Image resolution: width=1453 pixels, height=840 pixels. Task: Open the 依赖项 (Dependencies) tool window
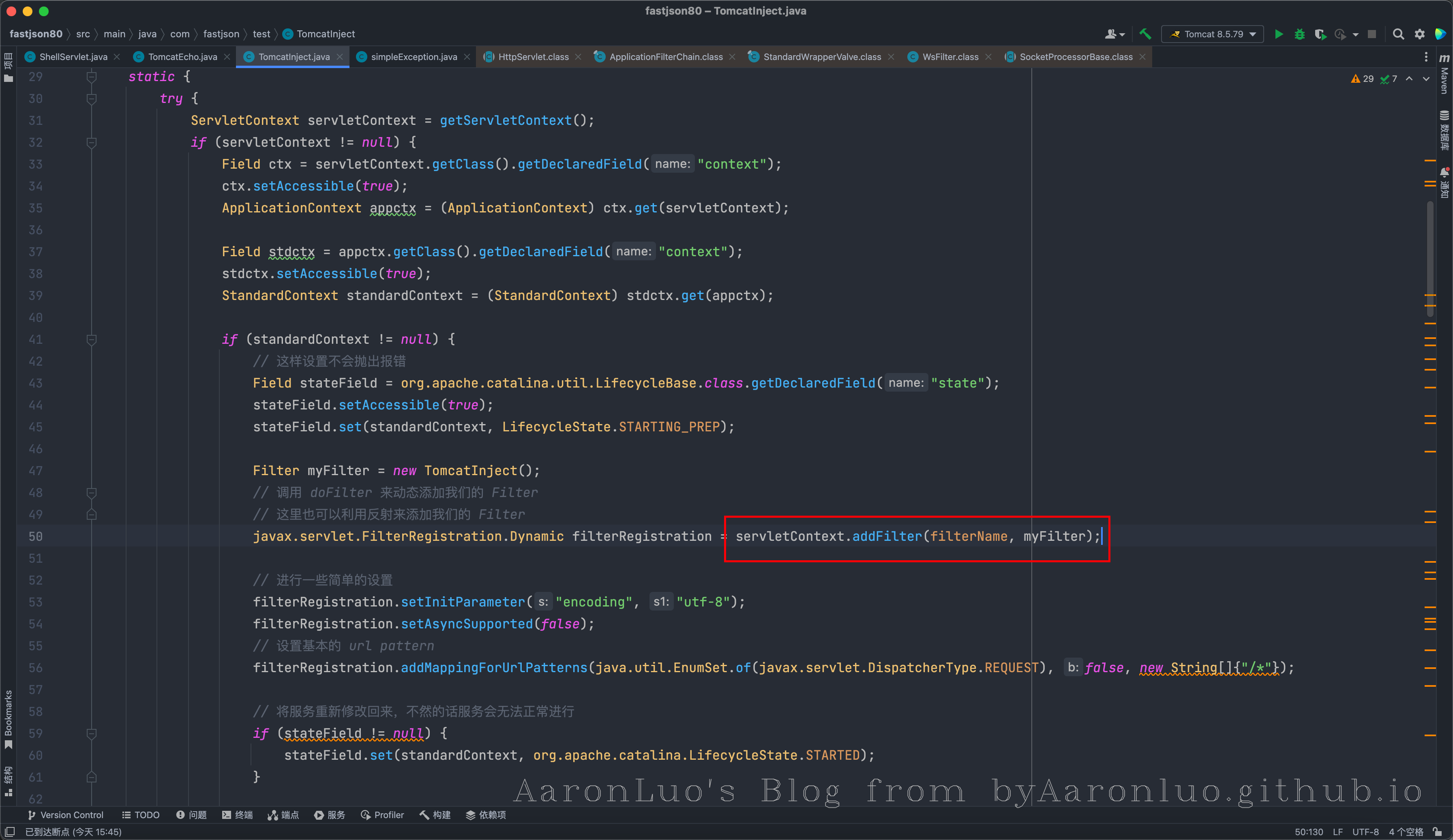486,814
